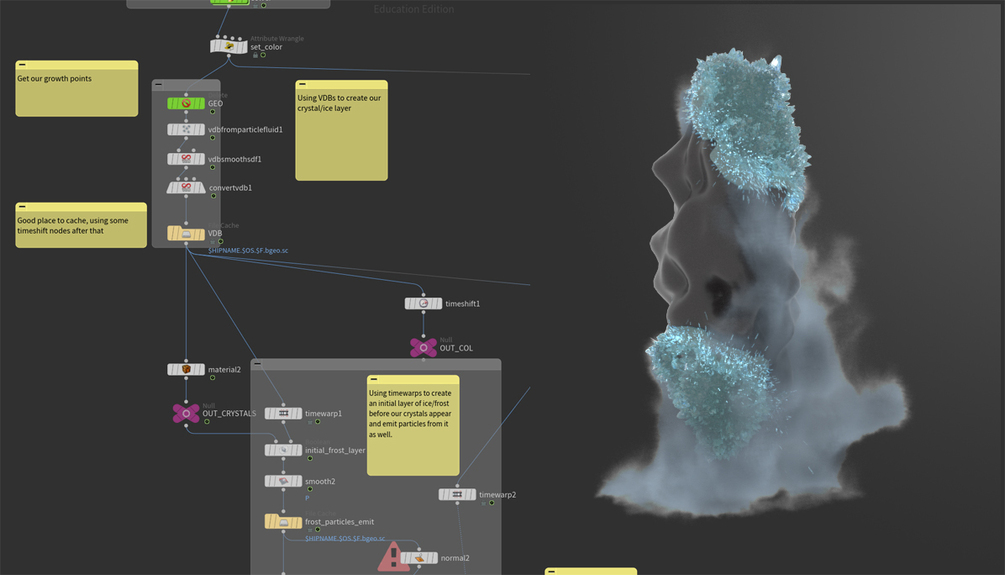Click the OUT_CRYSTALS null node

[x=186, y=413]
